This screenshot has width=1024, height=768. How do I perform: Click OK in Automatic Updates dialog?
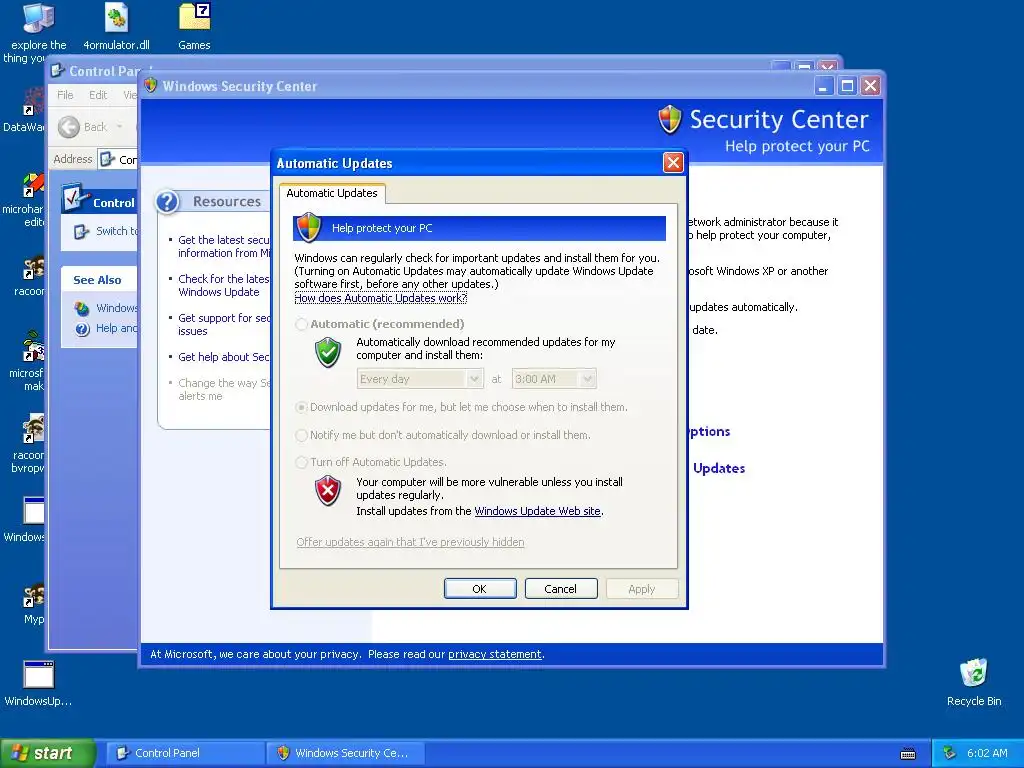point(480,588)
